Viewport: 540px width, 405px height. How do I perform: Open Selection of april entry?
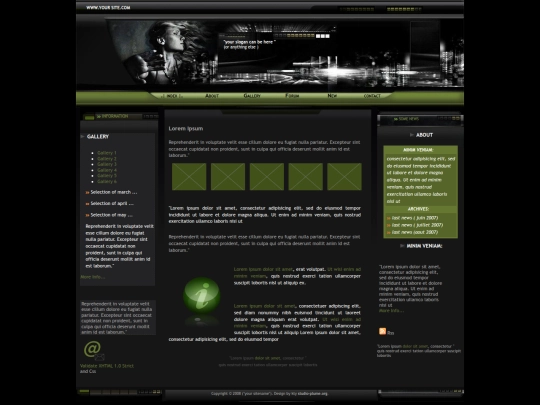[112, 204]
